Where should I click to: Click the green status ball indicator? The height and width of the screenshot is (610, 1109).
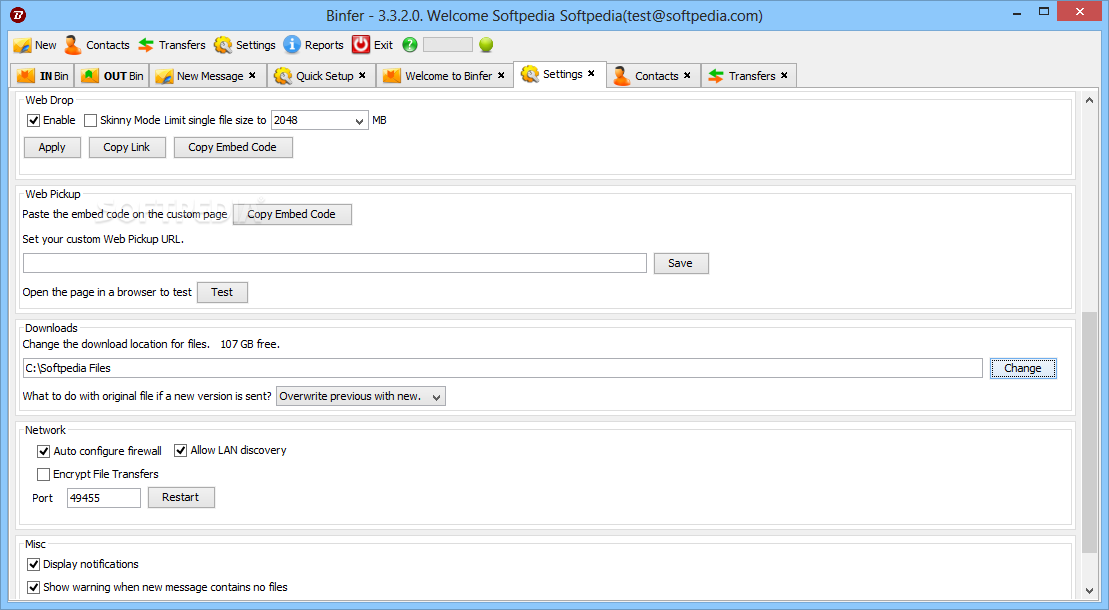point(486,45)
